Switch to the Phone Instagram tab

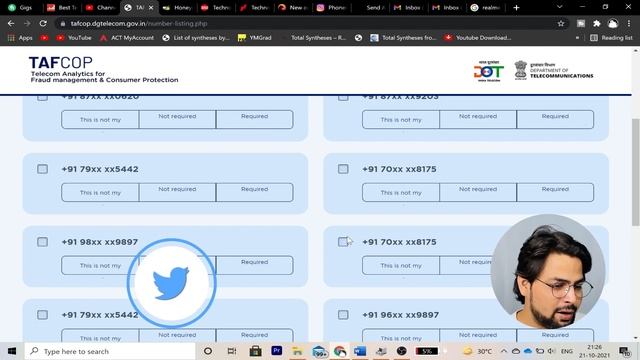coord(331,7)
